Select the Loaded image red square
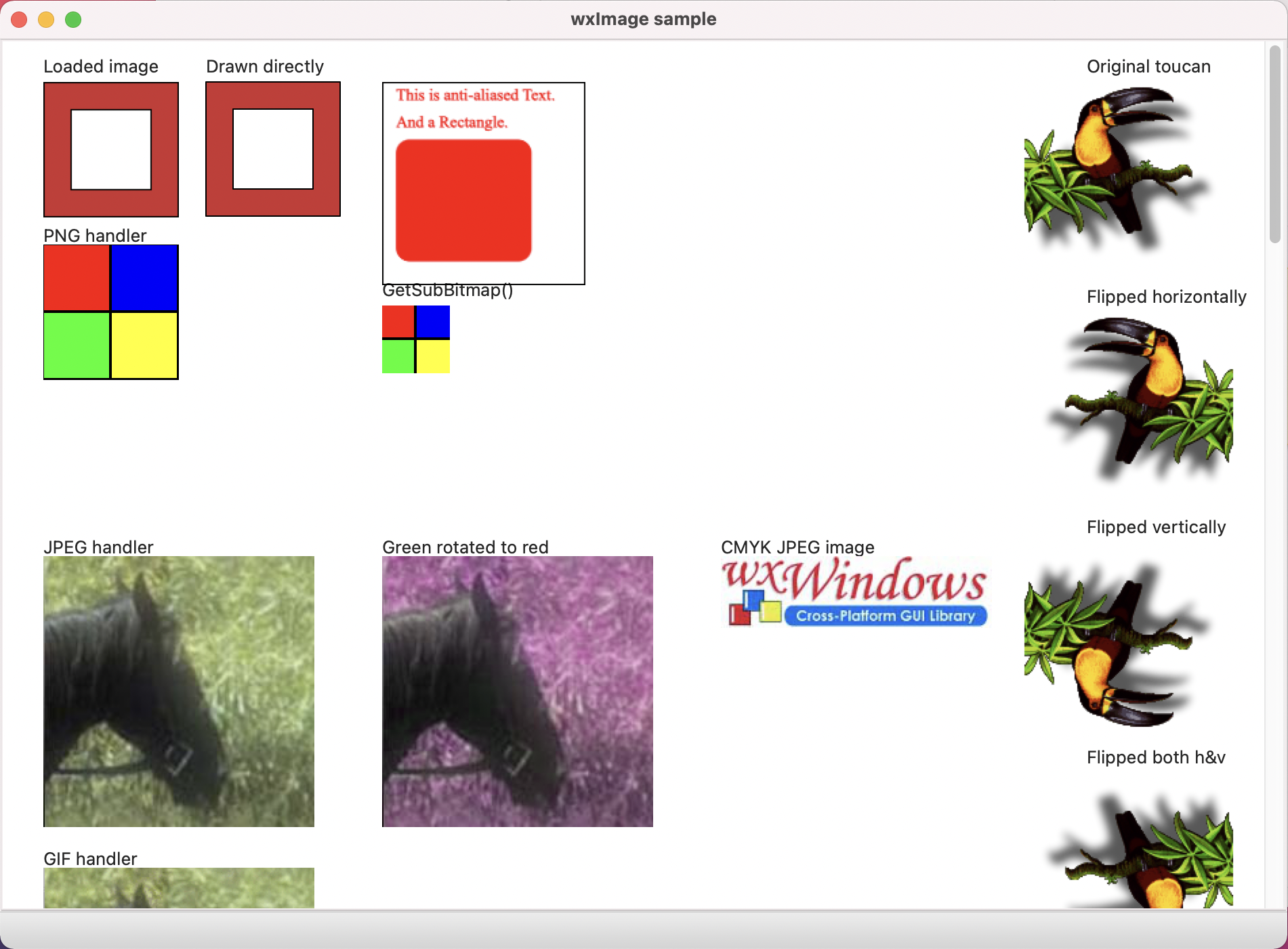This screenshot has width=1288, height=949. click(x=110, y=149)
